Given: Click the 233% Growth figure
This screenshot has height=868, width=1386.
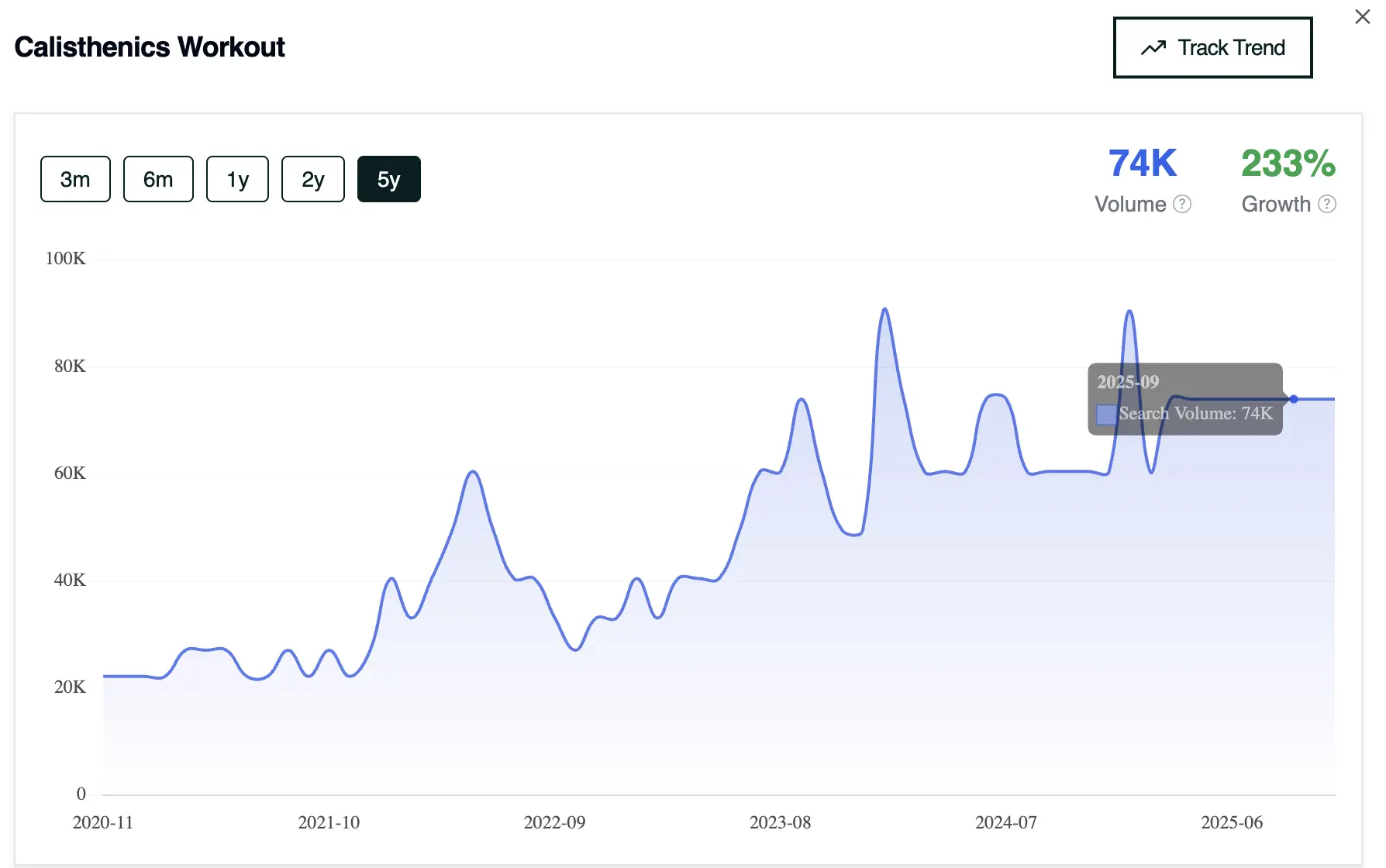Looking at the screenshot, I should coord(1288,163).
